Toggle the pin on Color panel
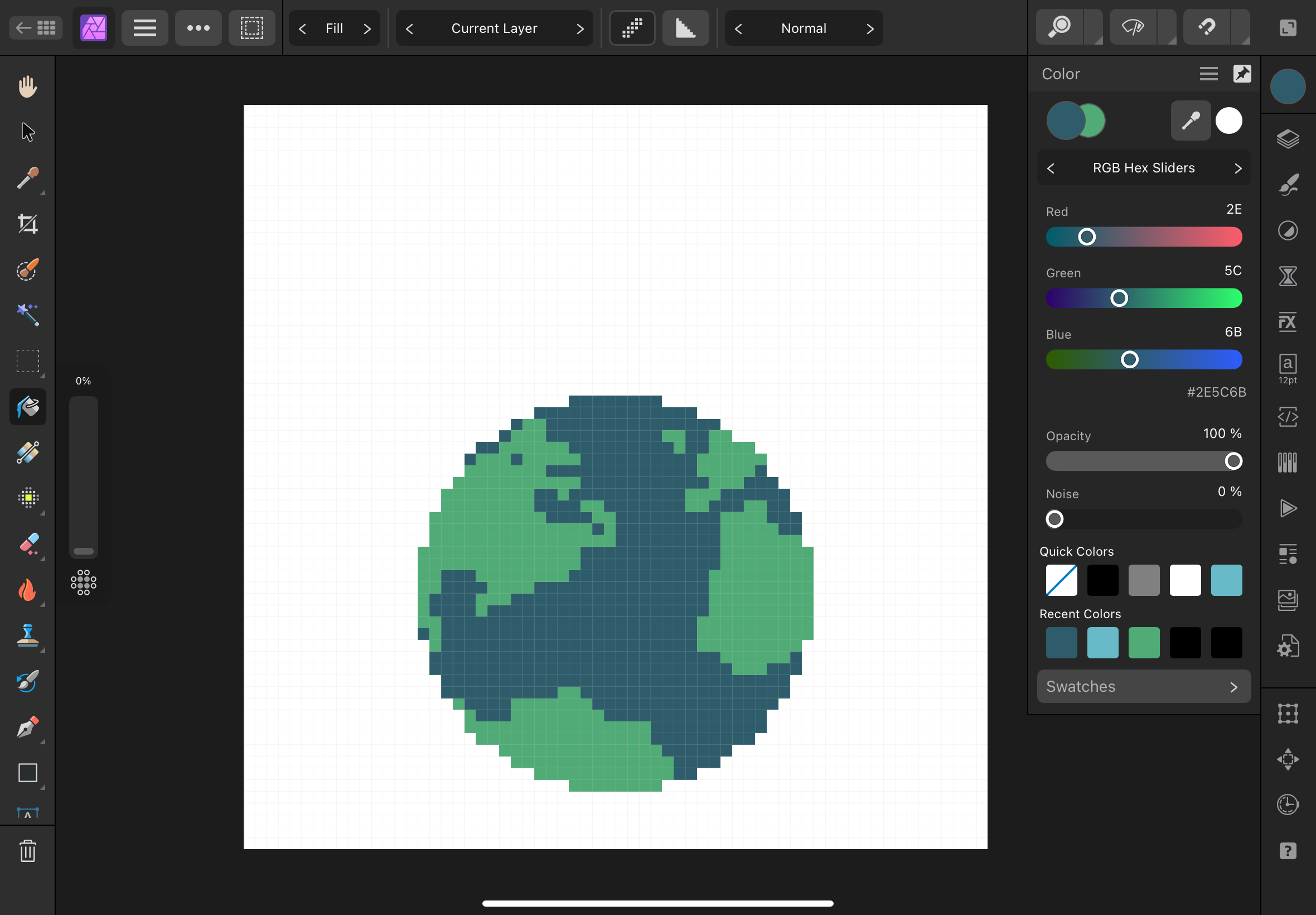Image resolution: width=1316 pixels, height=915 pixels. click(x=1241, y=74)
